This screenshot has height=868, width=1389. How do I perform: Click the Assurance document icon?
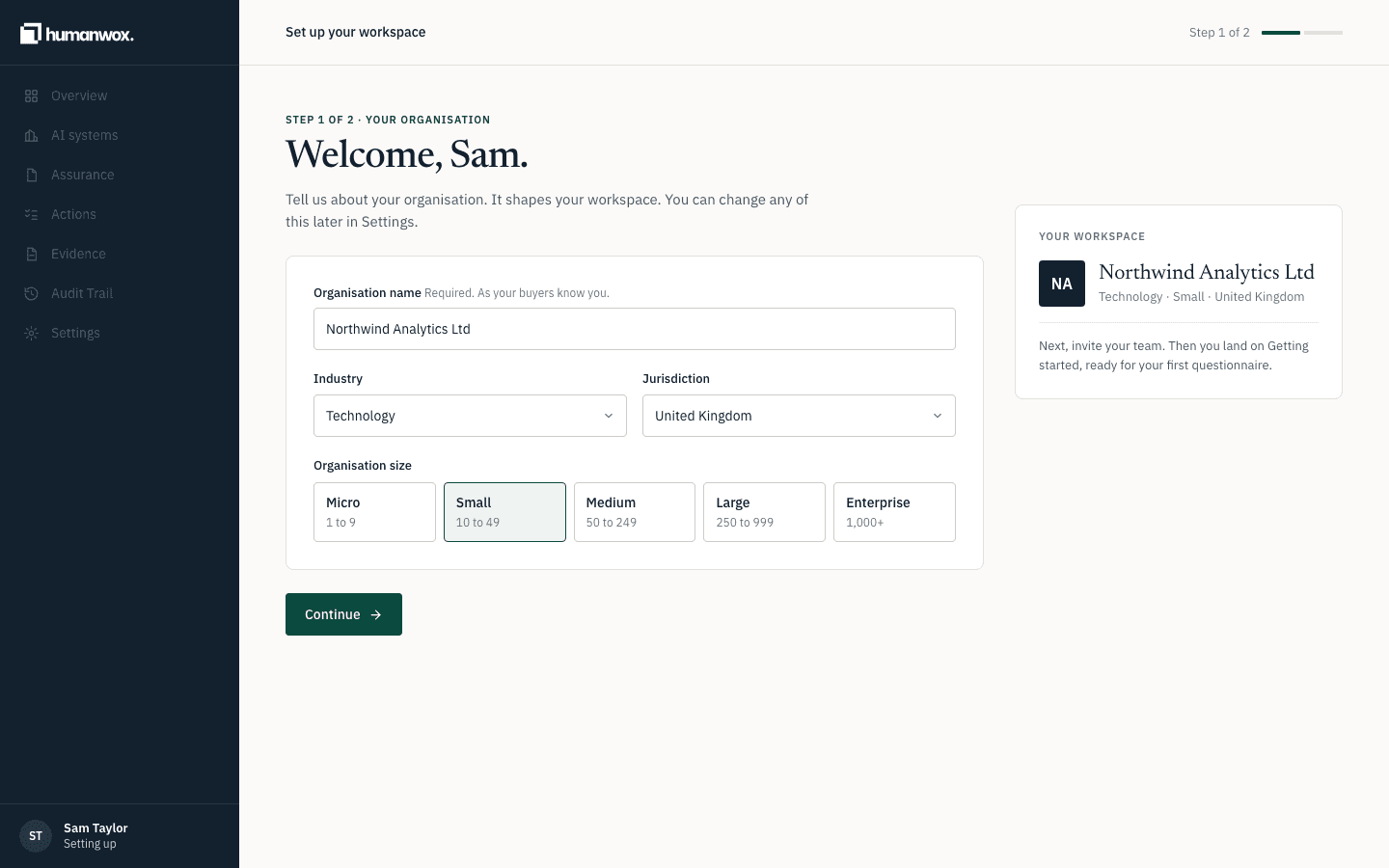(x=31, y=175)
